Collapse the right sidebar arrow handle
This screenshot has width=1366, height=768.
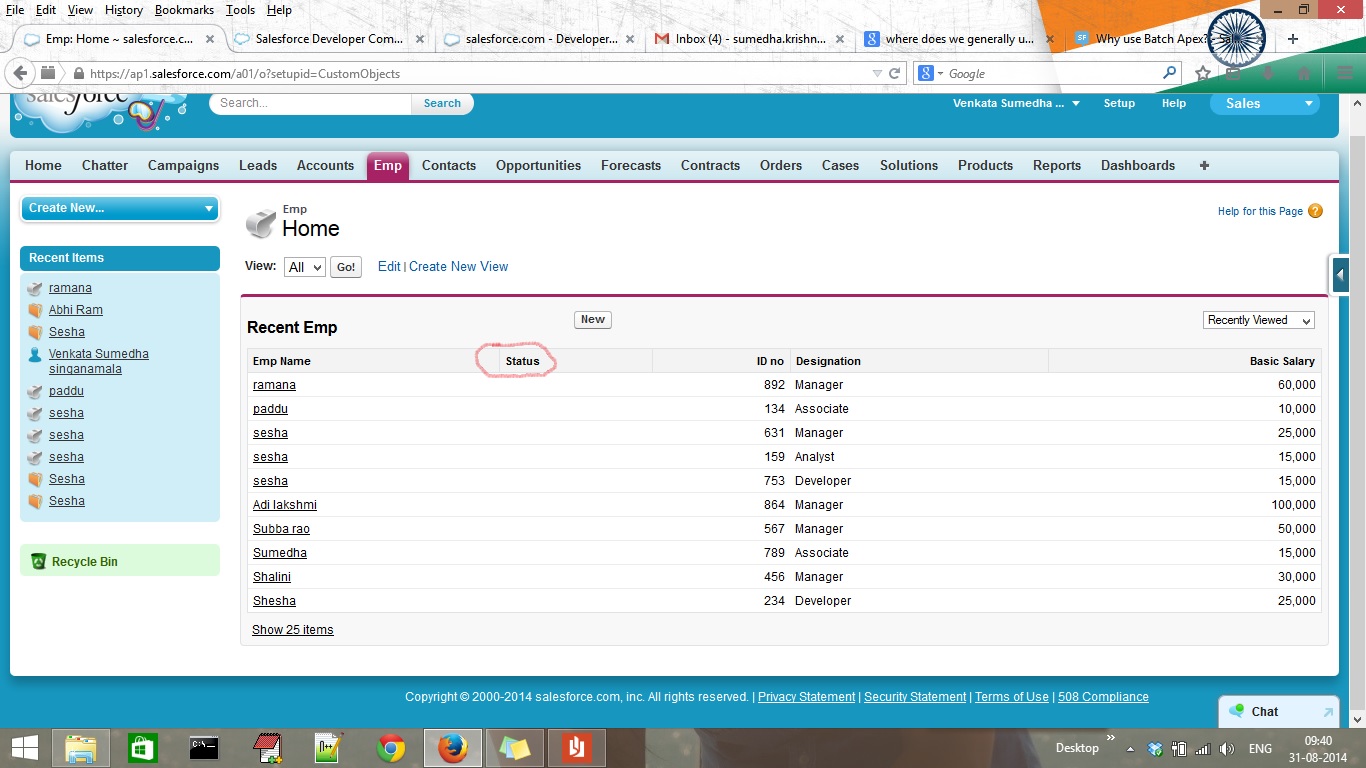pyautogui.click(x=1340, y=275)
